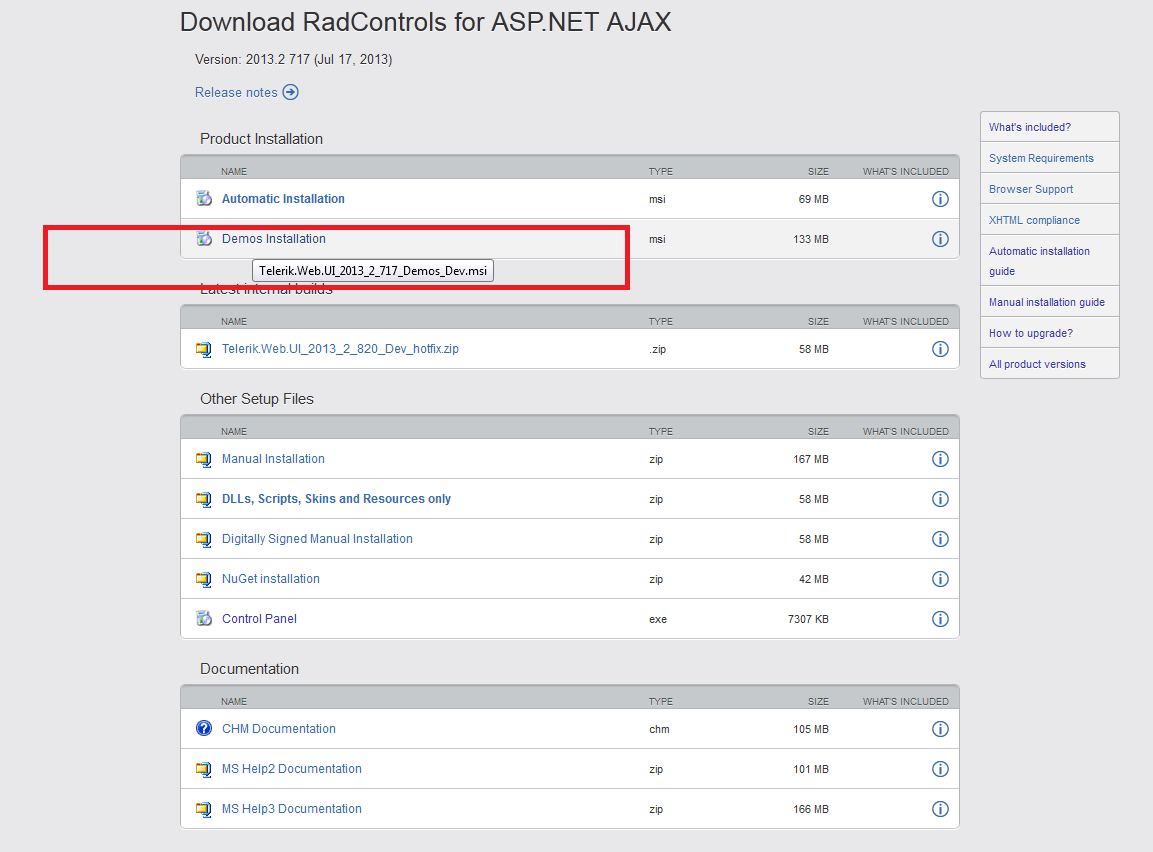Click info icon for Demos Installation row
The image size is (1153, 852).
940,239
